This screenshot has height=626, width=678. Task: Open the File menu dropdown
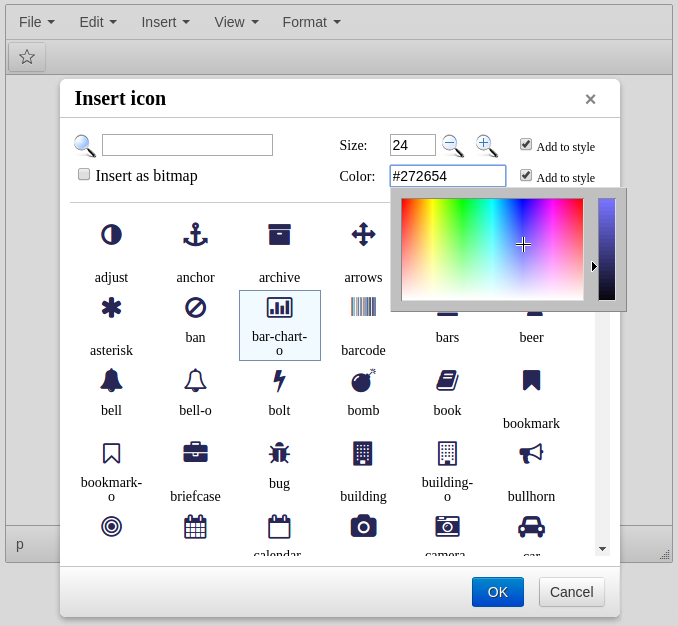click(37, 22)
